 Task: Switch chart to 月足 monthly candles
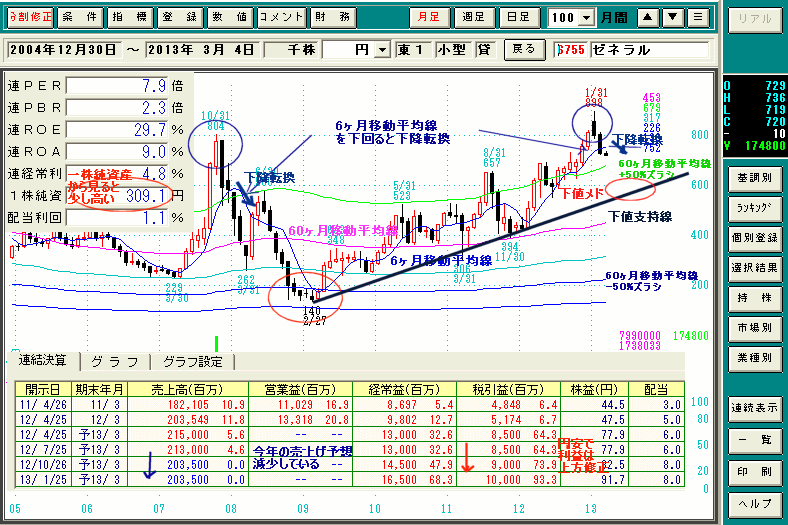coord(429,18)
